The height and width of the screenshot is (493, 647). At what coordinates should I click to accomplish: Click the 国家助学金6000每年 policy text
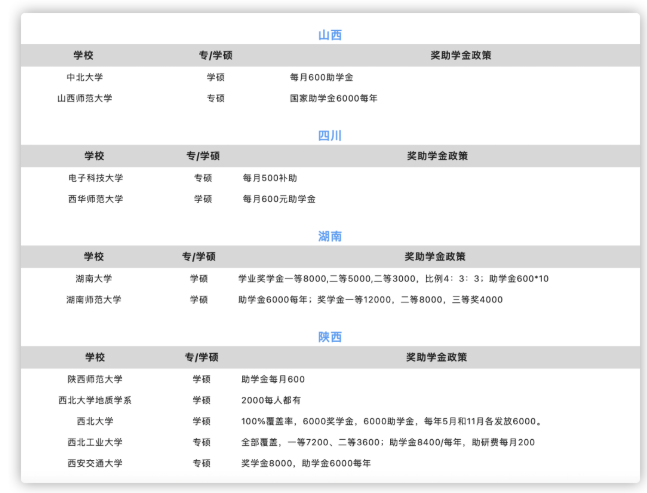333,98
